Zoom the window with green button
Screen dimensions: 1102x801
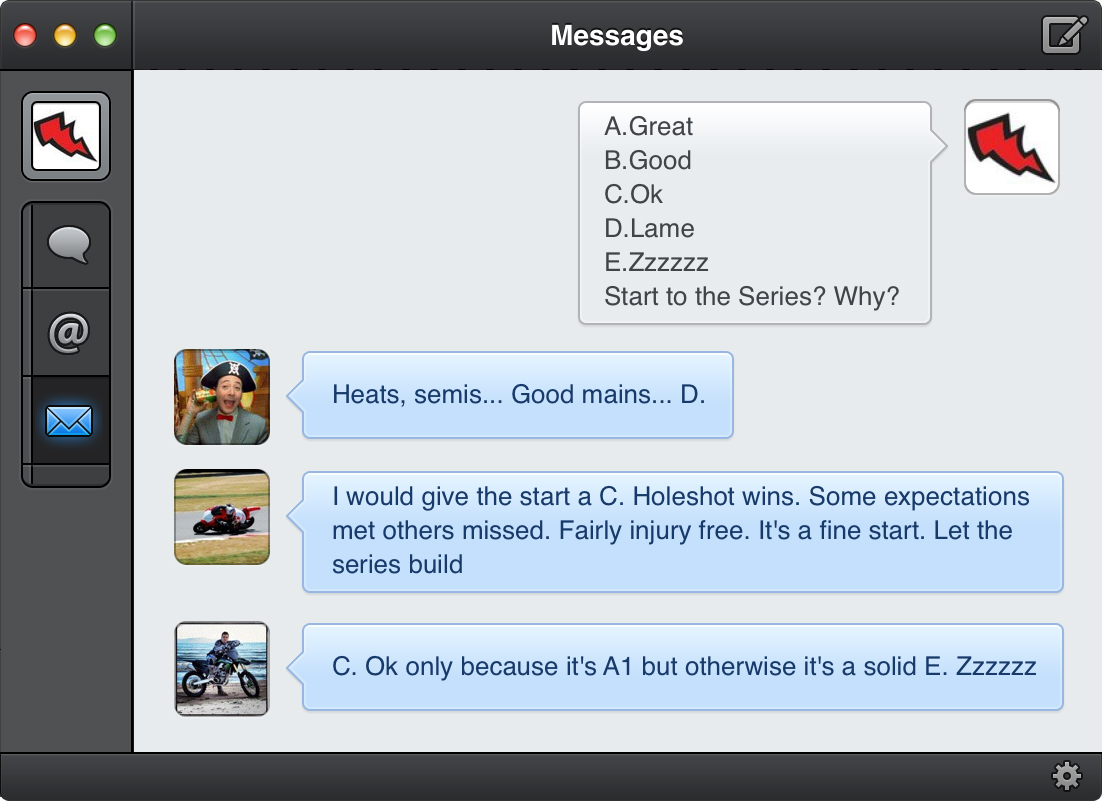105,37
